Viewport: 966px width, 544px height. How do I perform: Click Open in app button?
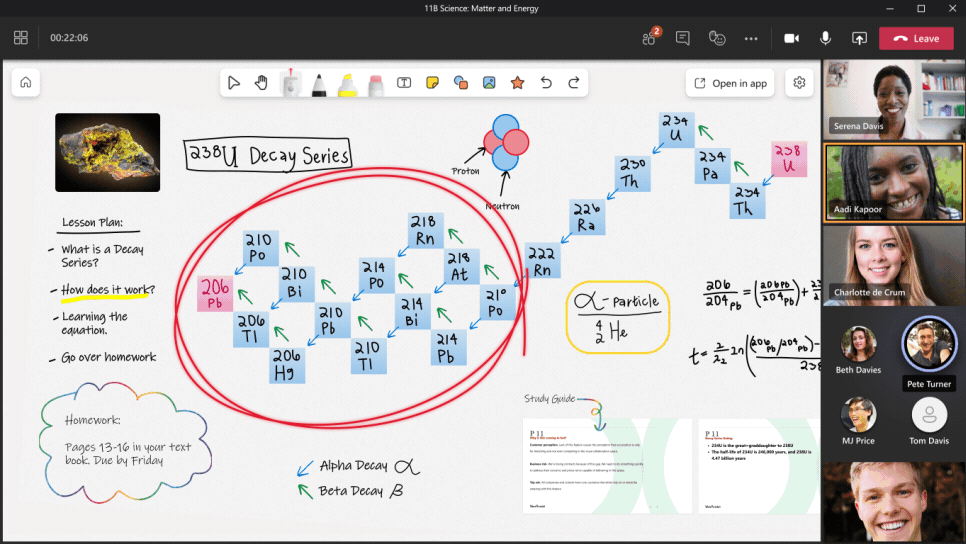coord(731,83)
